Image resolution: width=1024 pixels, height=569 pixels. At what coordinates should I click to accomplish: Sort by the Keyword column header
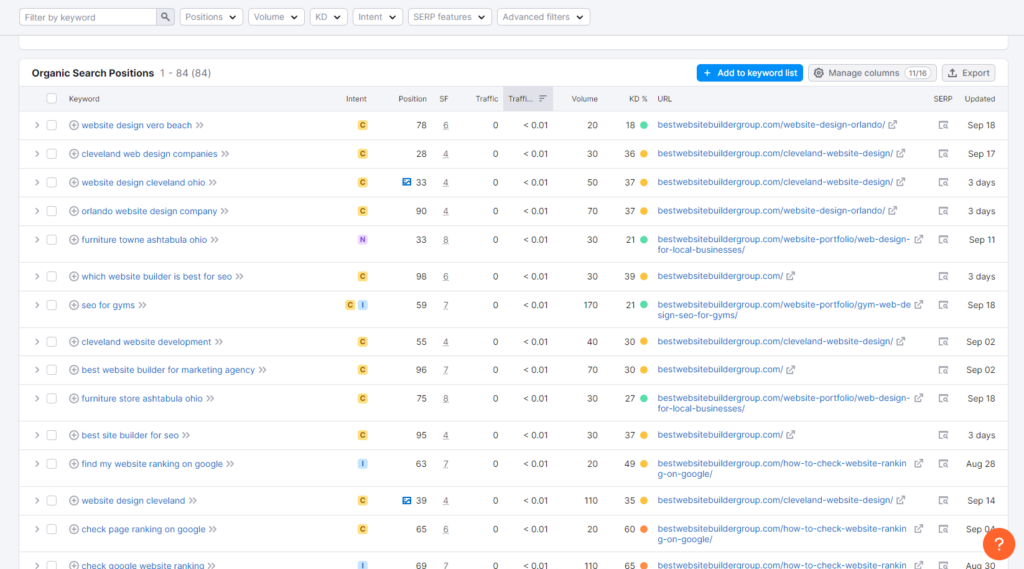84,99
